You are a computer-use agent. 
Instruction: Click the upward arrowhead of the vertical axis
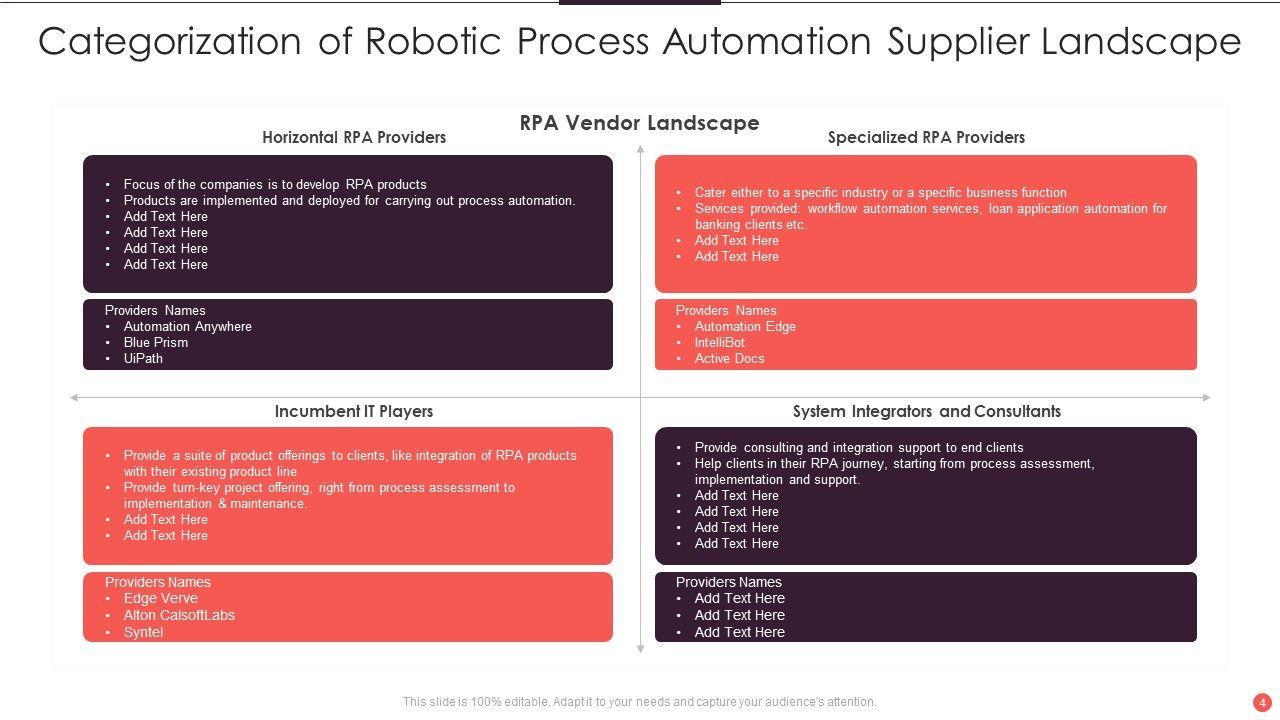[641, 150]
